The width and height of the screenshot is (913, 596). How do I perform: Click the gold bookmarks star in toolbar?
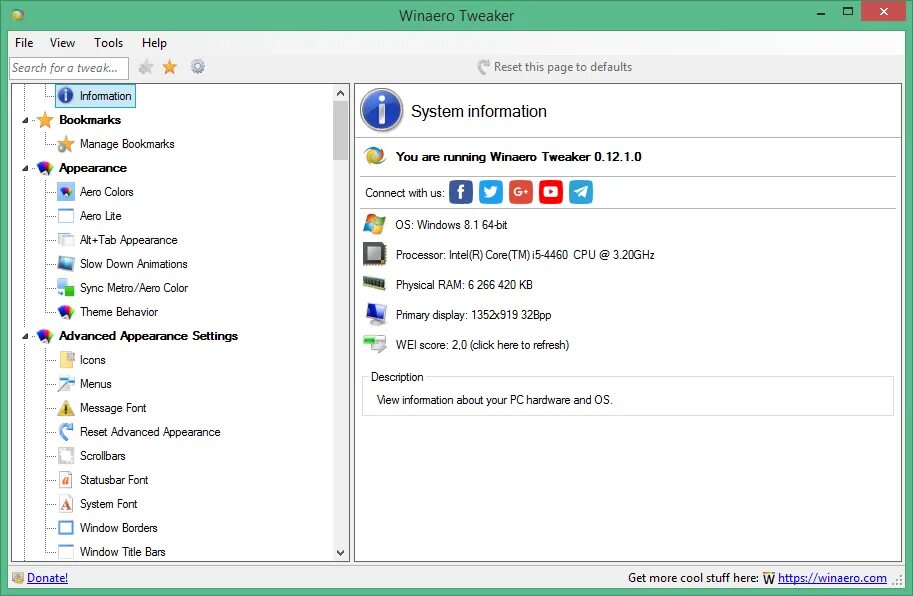[169, 67]
